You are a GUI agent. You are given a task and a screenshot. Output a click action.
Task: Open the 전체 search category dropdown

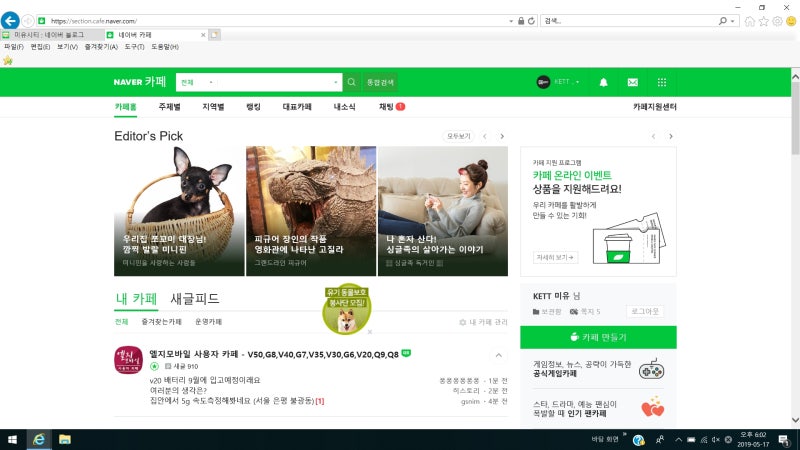click(196, 82)
